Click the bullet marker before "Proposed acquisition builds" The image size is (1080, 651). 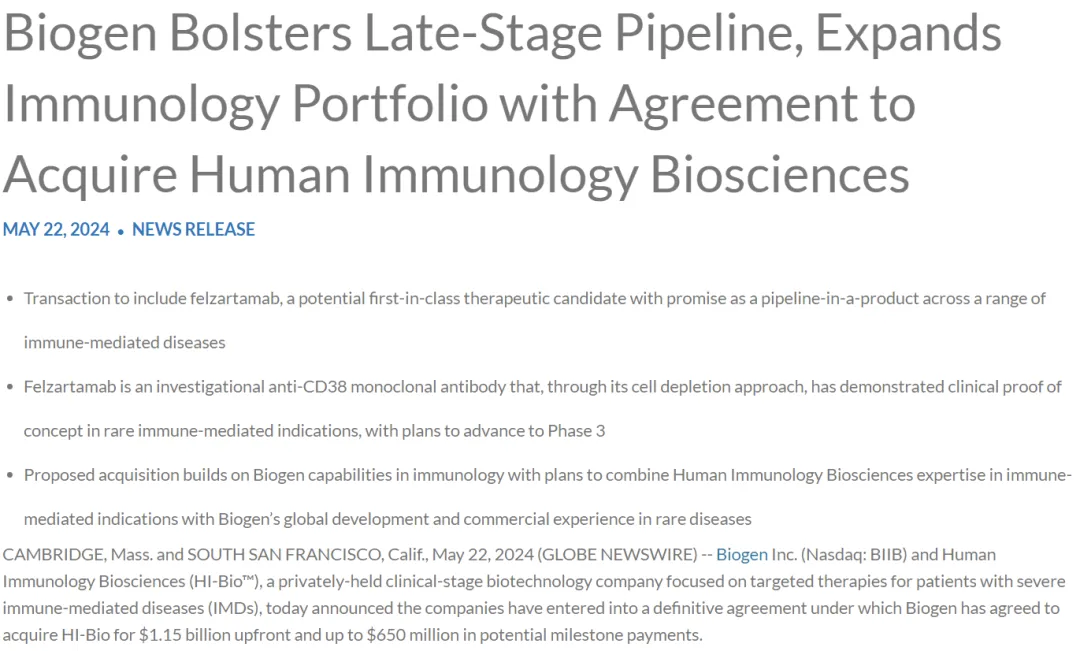point(10,475)
